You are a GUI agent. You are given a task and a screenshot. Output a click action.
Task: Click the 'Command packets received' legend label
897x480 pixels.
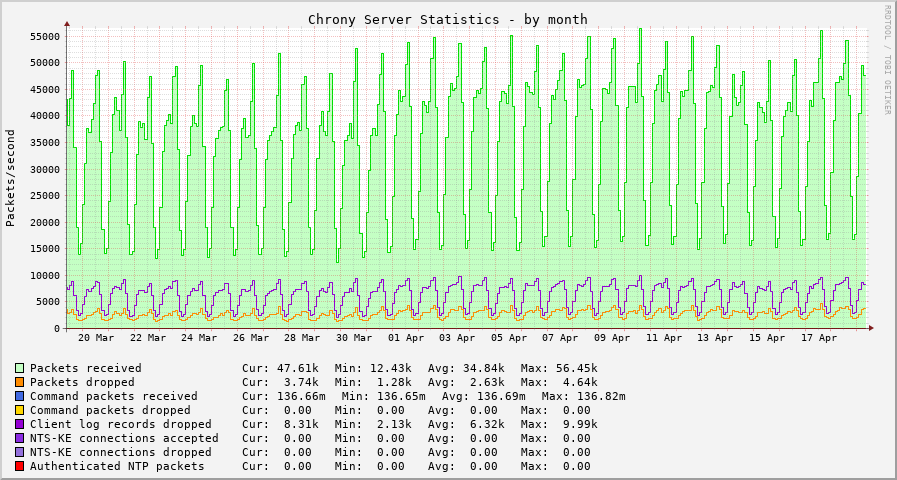(x=114, y=396)
